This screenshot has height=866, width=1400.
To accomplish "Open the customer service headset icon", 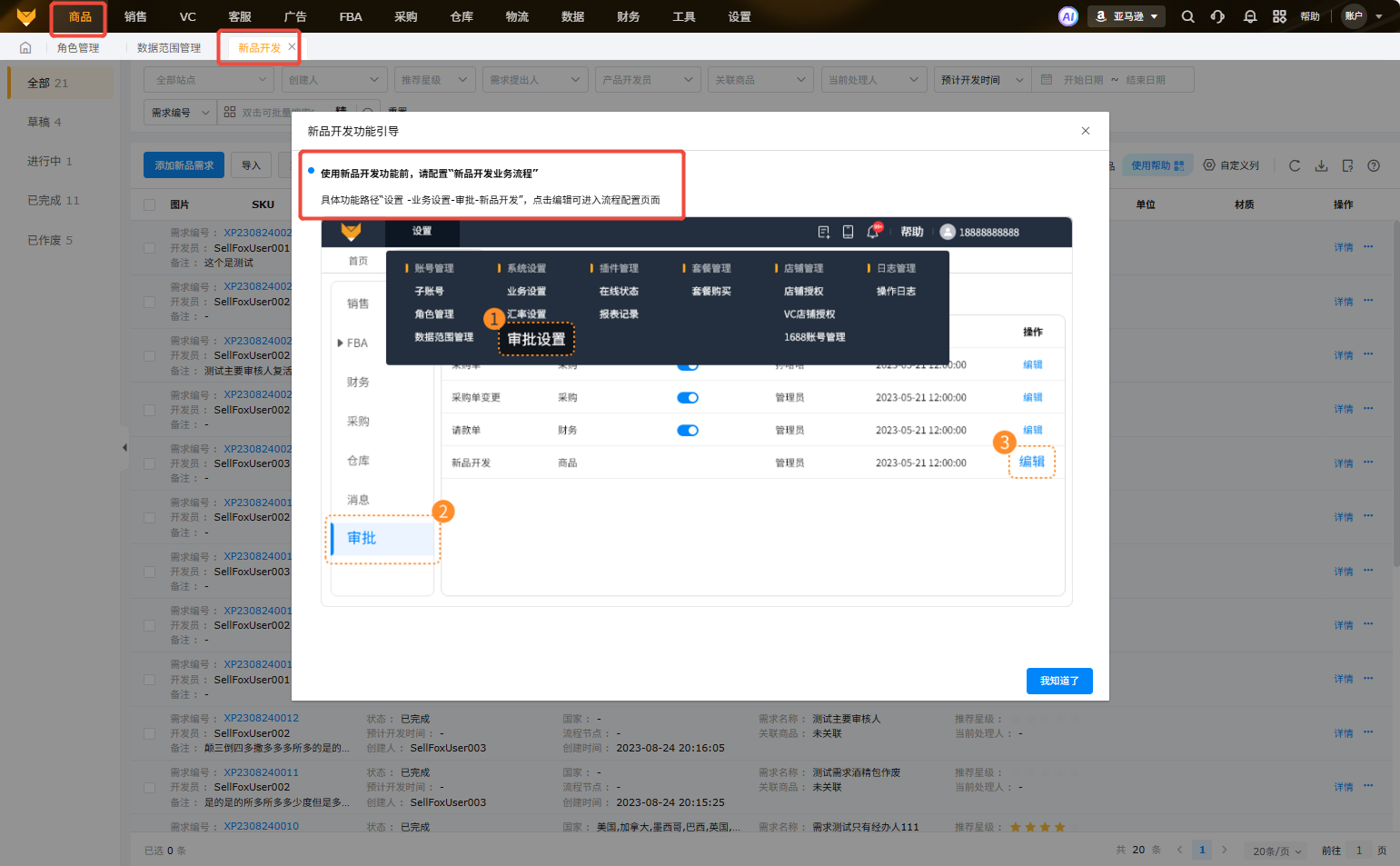I will click(1217, 16).
